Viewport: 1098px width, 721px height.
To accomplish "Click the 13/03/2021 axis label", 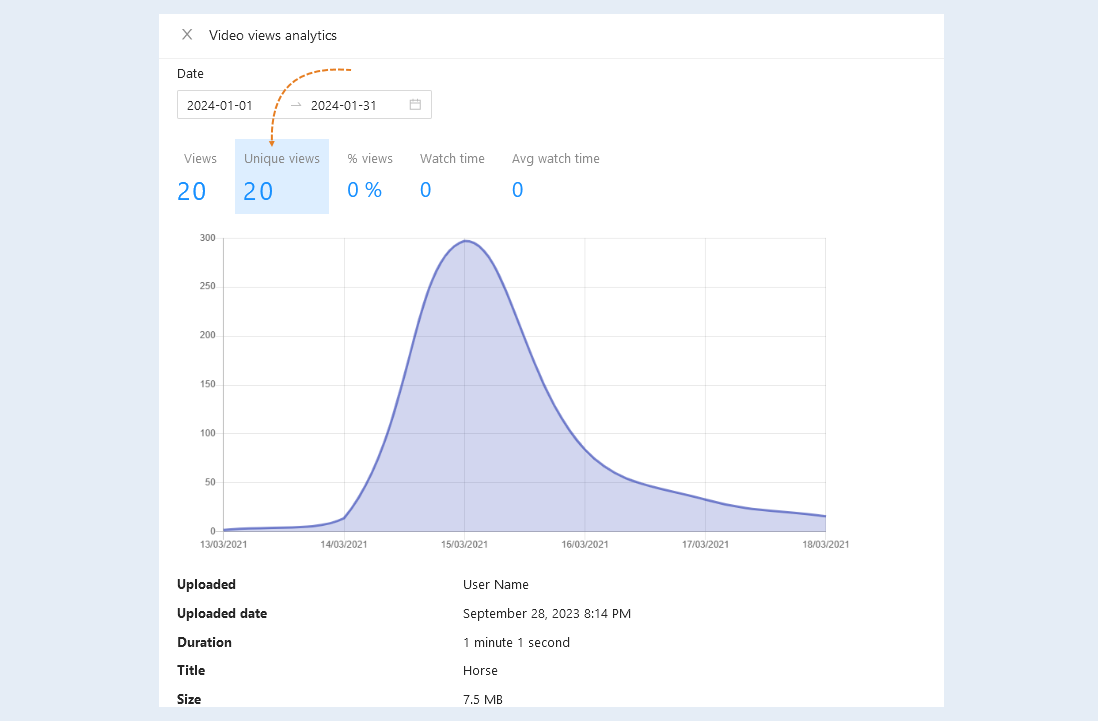I will (x=223, y=544).
